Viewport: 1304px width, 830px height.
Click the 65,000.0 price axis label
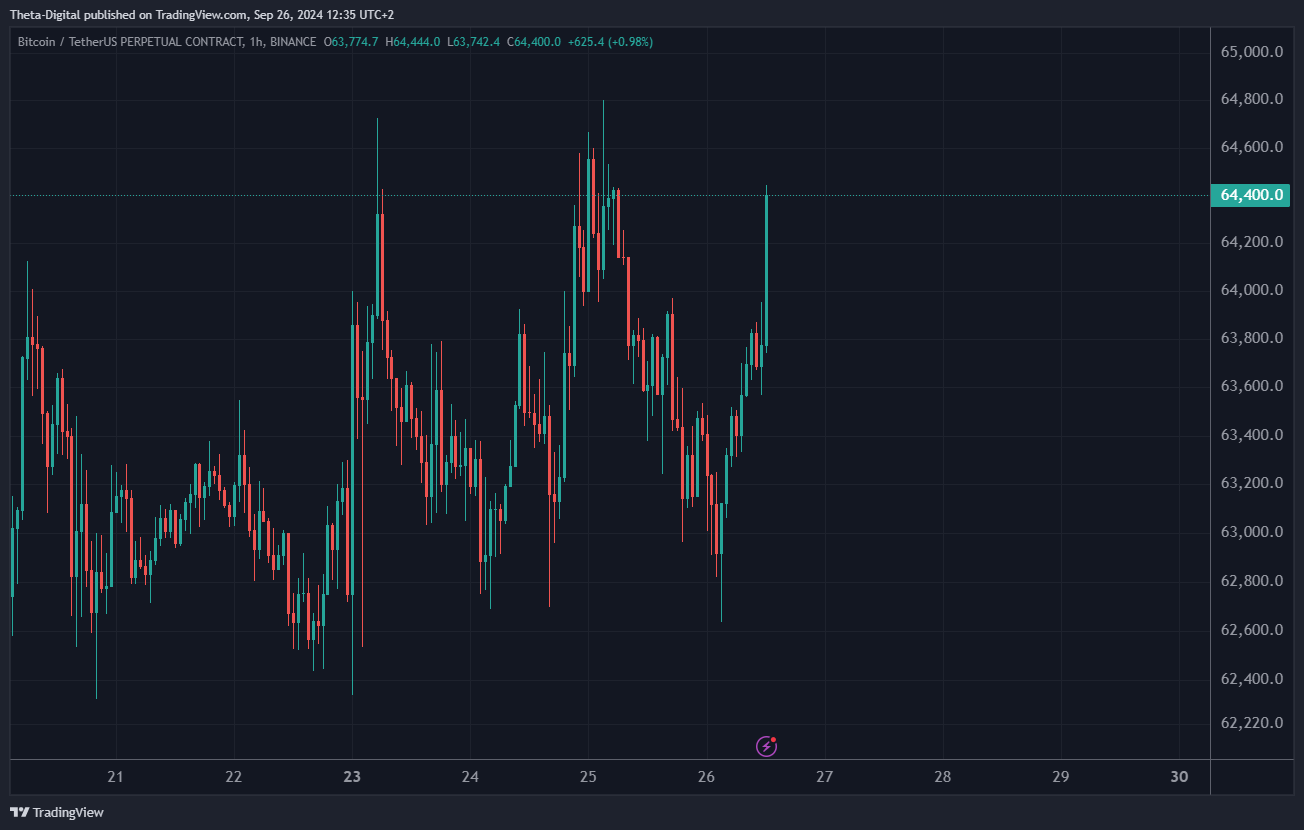(x=1251, y=51)
